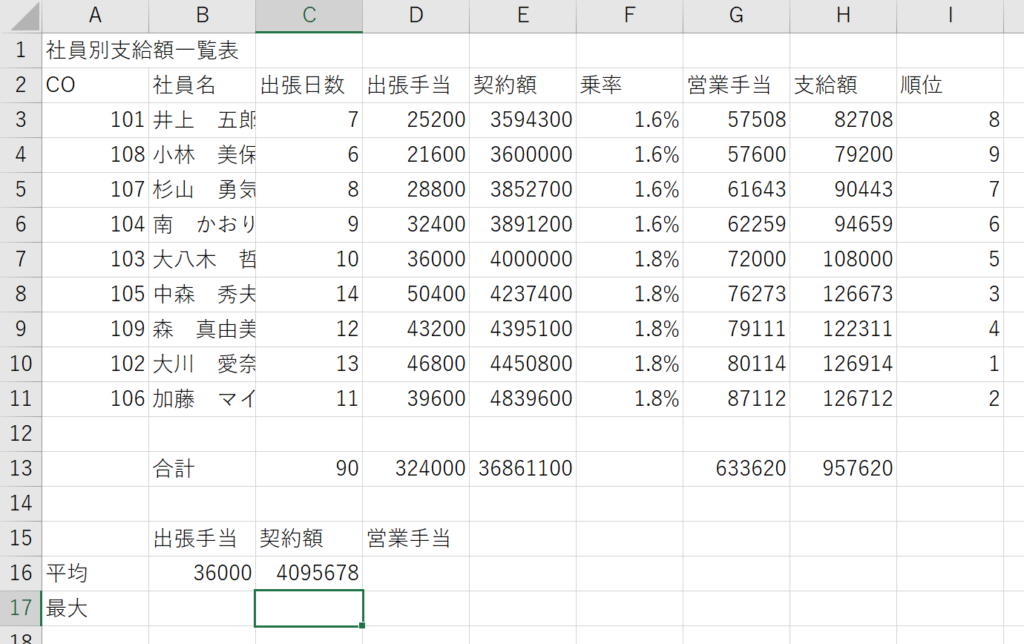
Task: Select total cell 36861100
Action: point(522,468)
